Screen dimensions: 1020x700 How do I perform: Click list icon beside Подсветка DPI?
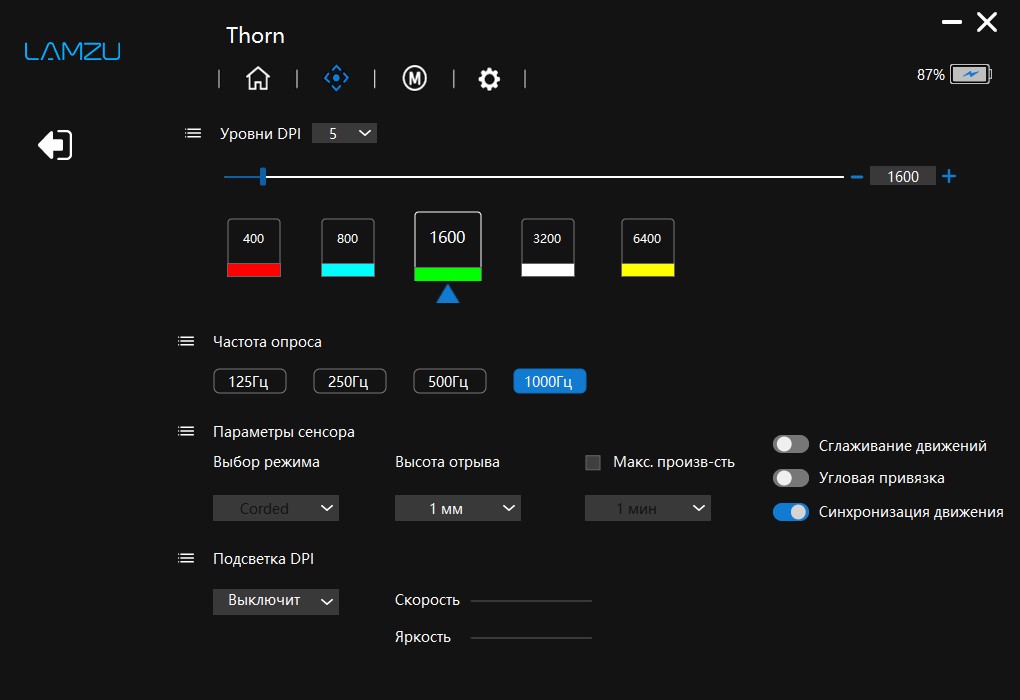pyautogui.click(x=186, y=558)
